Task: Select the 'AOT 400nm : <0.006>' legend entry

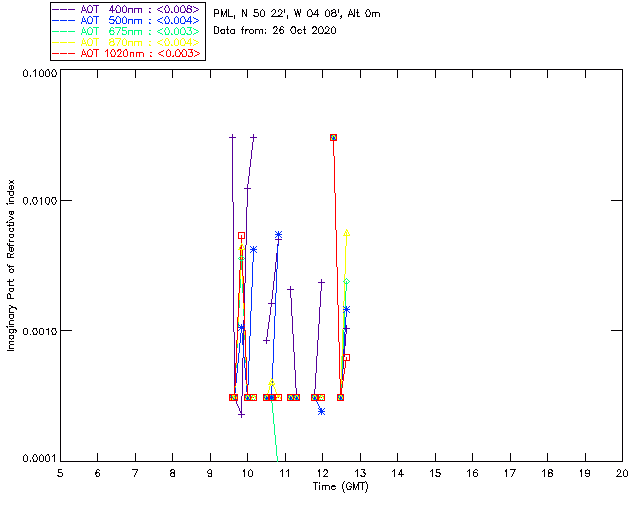Action: pyautogui.click(x=126, y=9)
